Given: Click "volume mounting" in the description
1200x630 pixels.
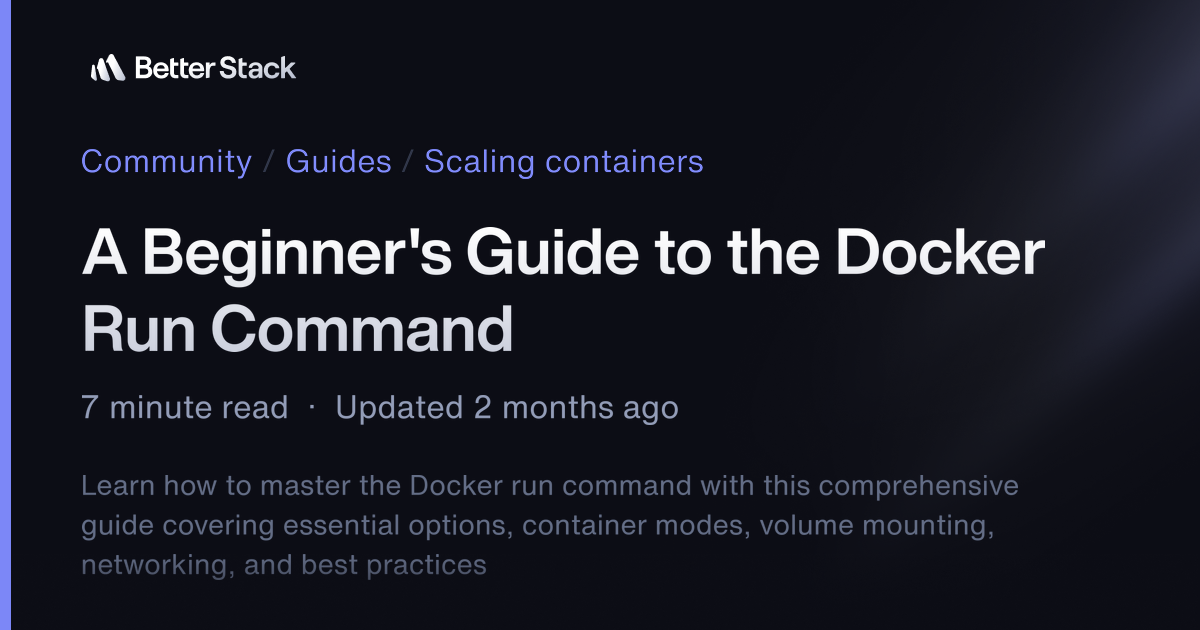Looking at the screenshot, I should point(874,525).
